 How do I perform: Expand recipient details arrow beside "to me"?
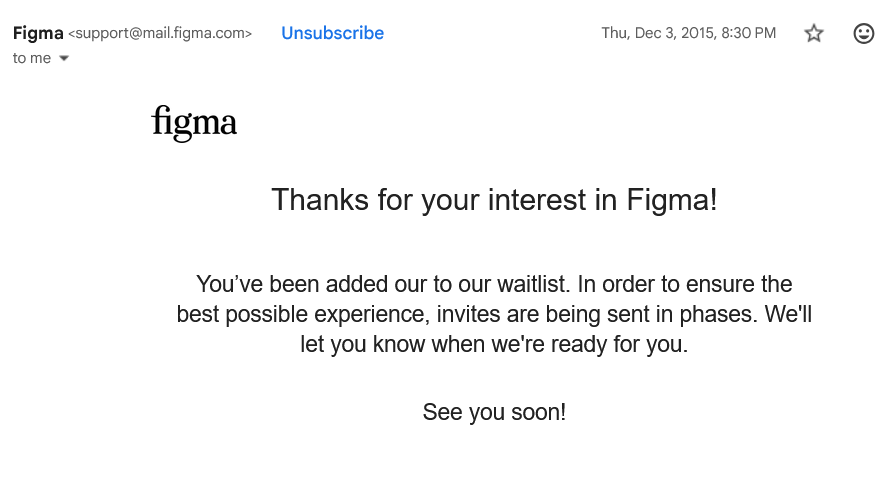coord(65,58)
